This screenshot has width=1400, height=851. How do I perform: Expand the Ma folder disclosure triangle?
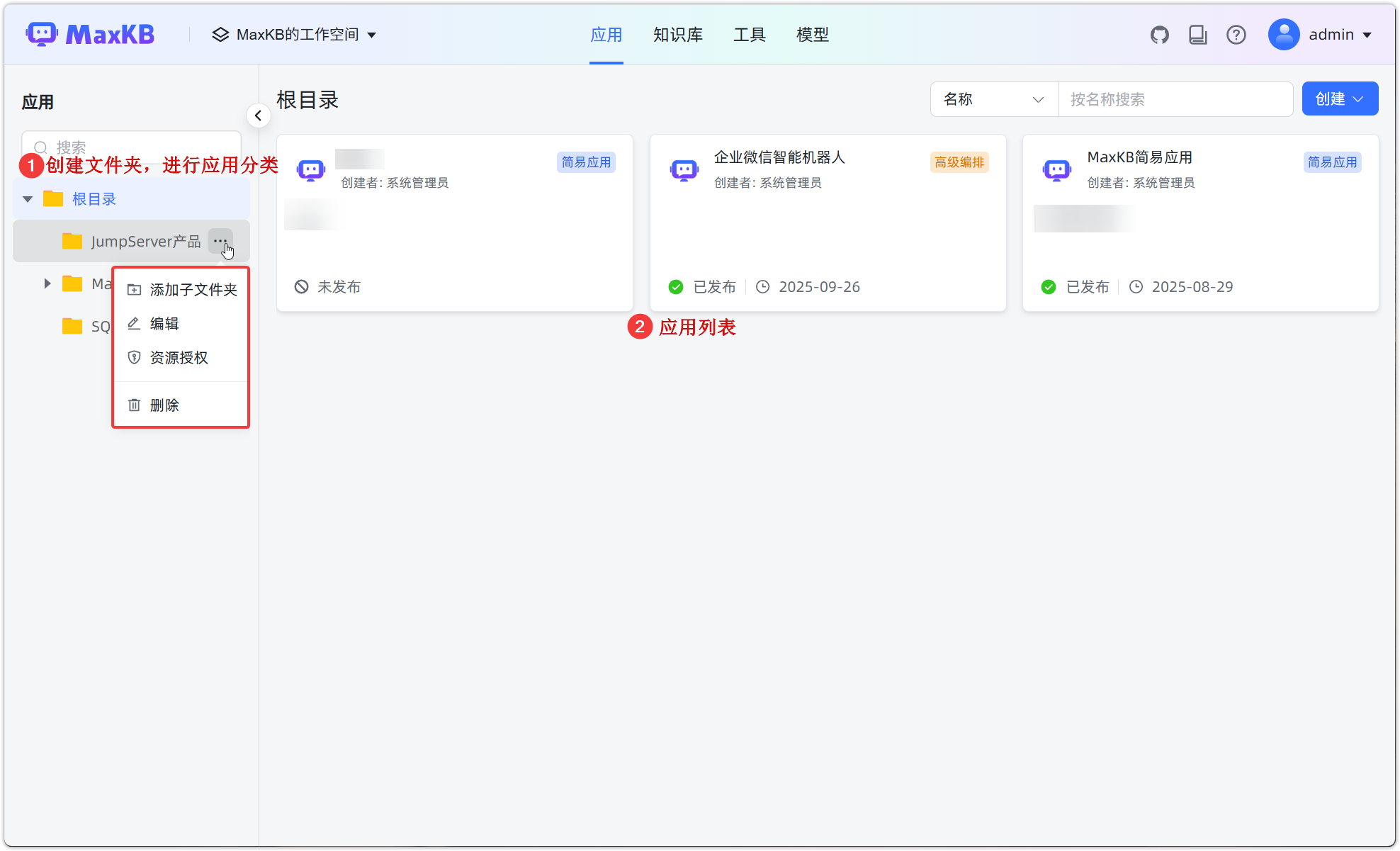[x=47, y=283]
